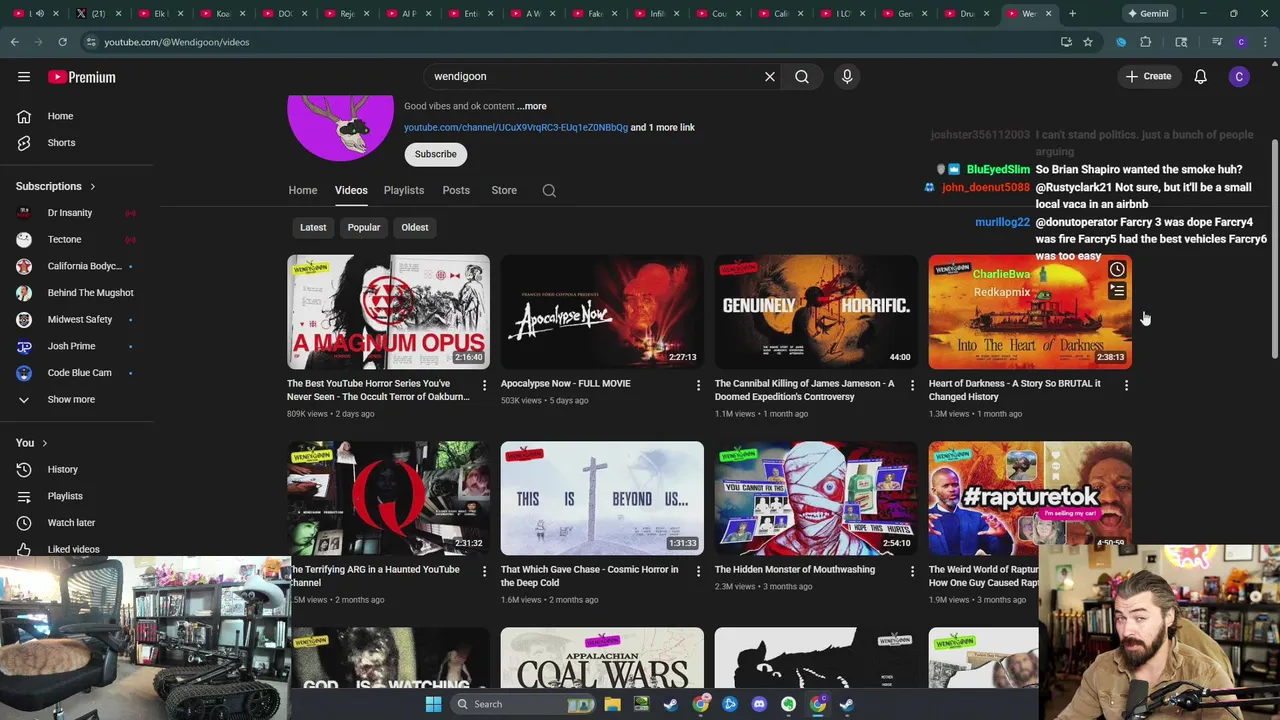Switch to the channel Playlists tab
The height and width of the screenshot is (720, 1280).
click(404, 190)
